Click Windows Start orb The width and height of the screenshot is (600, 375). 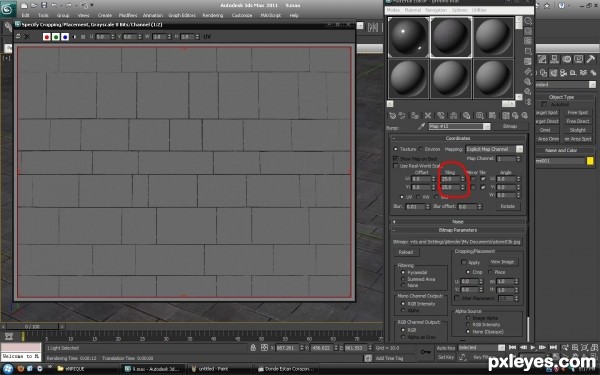8,368
